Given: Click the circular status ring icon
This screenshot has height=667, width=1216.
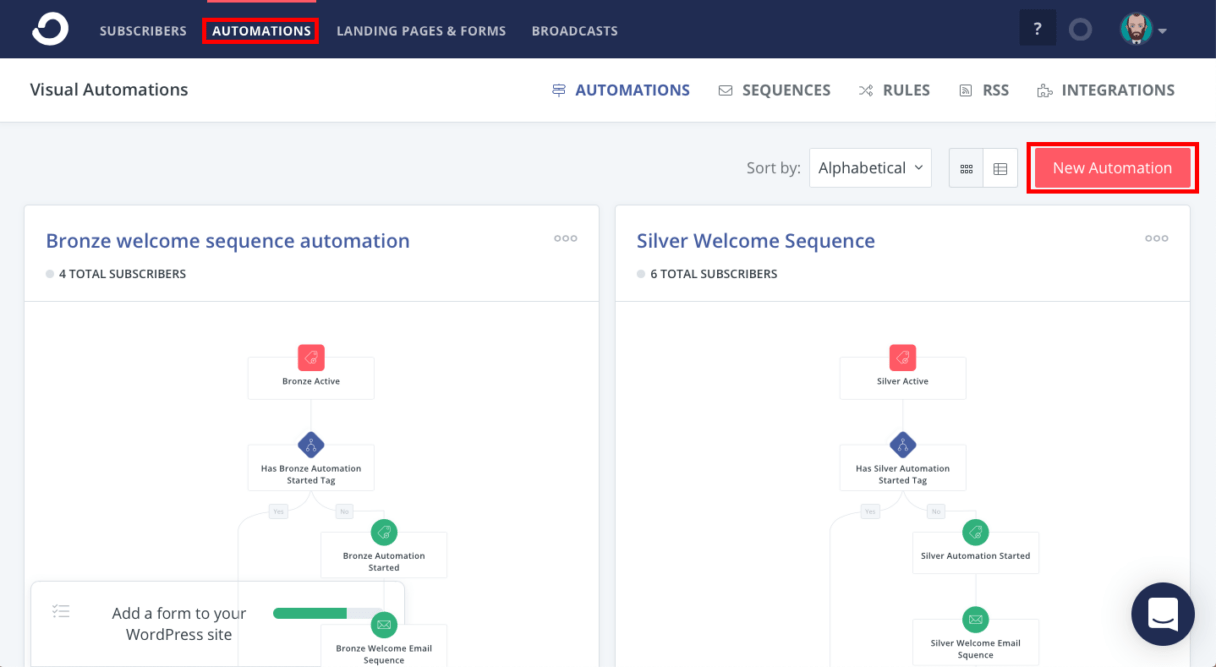Looking at the screenshot, I should point(1080,29).
